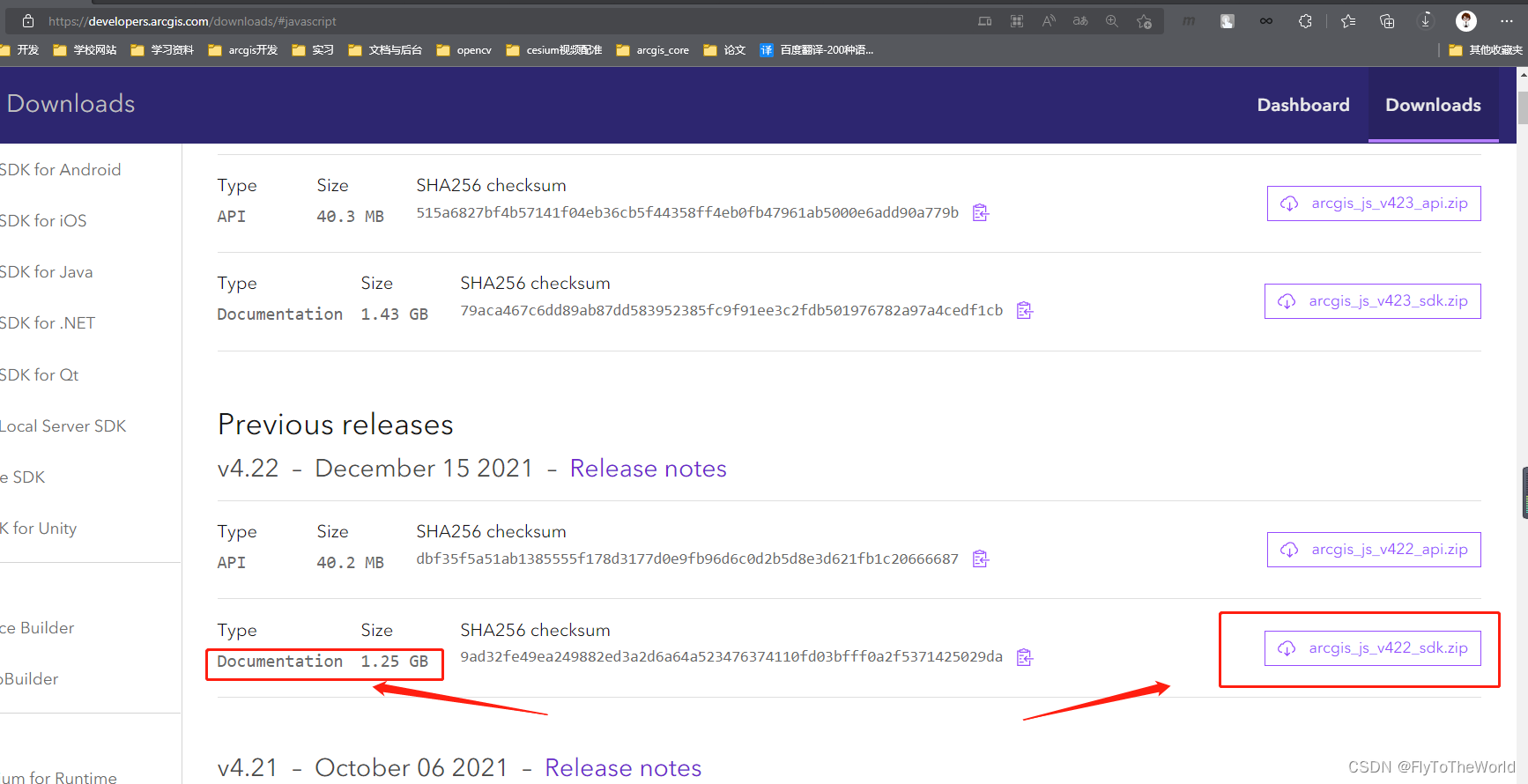Open SDK for Java in sidebar

tap(47, 272)
